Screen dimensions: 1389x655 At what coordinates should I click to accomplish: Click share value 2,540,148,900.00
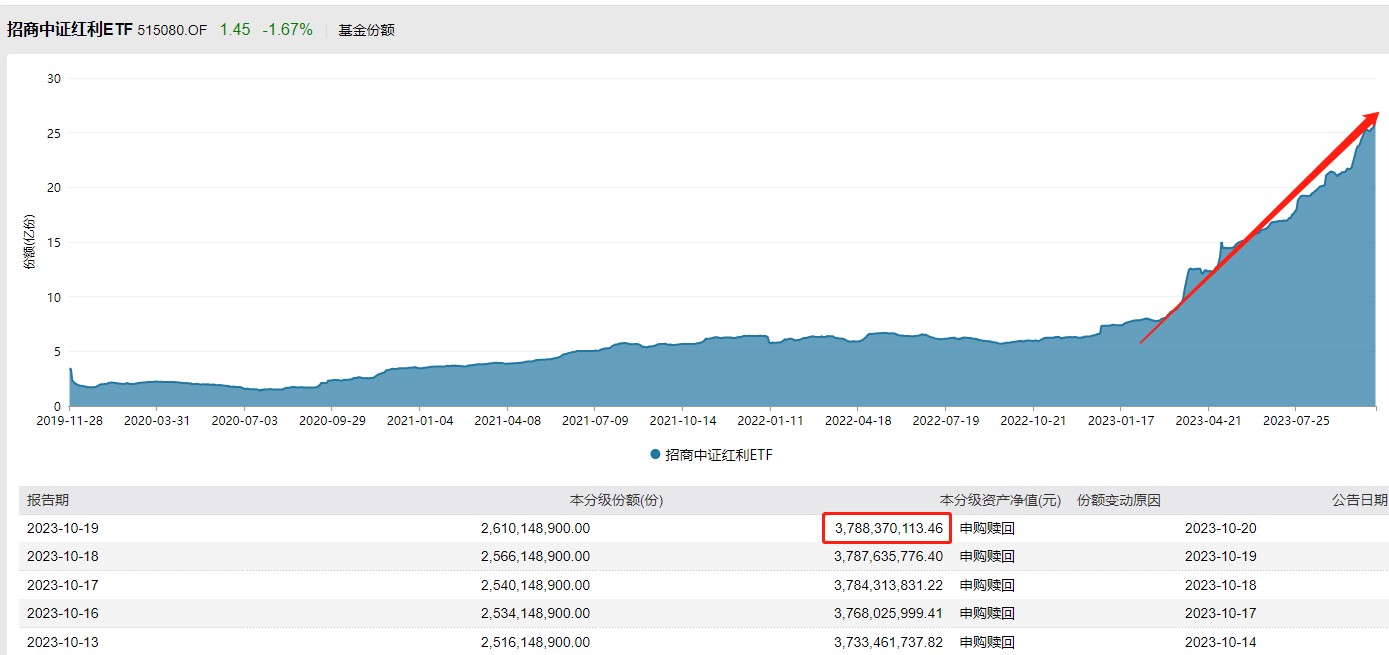535,585
